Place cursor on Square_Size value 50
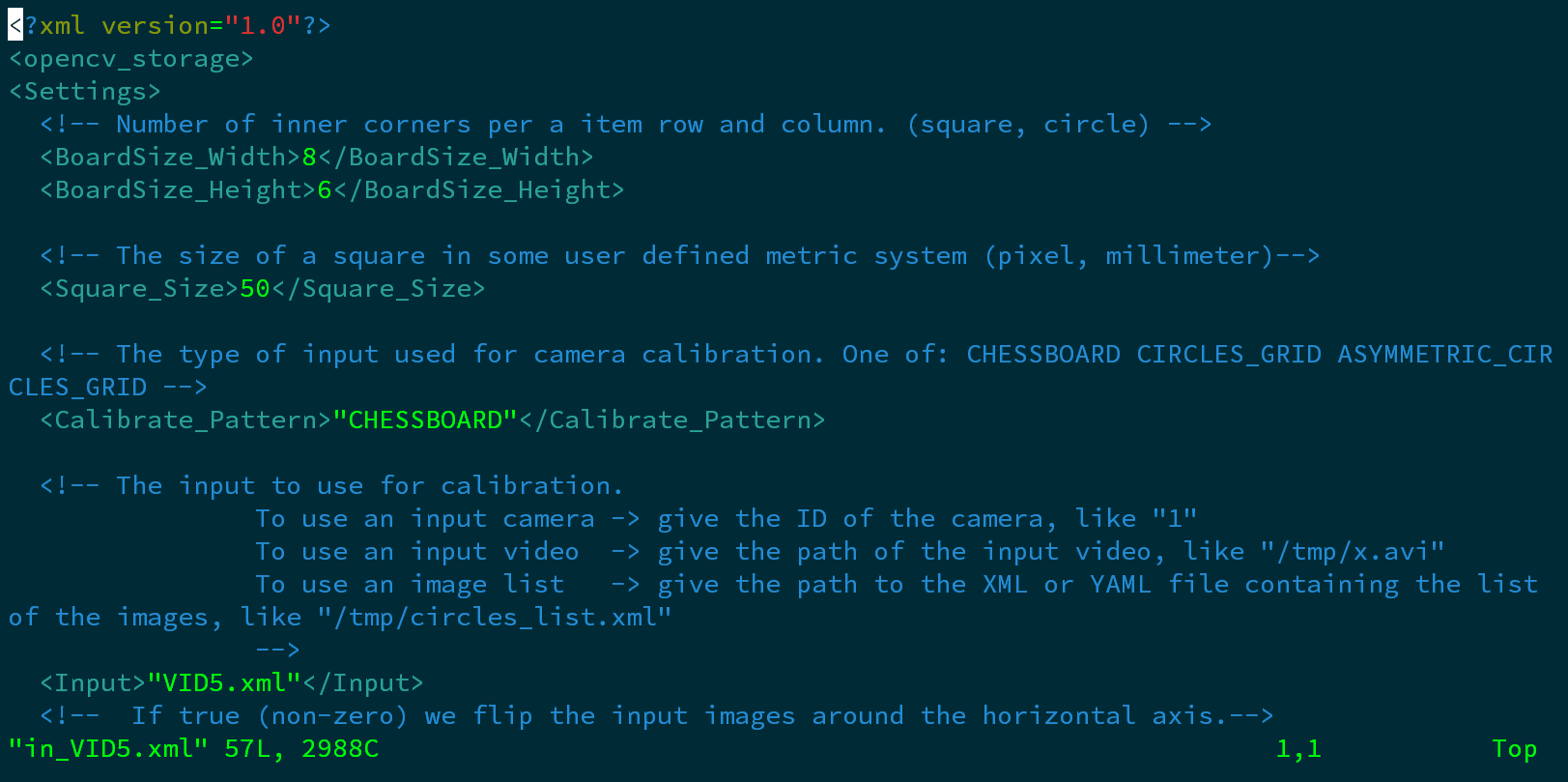 coord(255,289)
